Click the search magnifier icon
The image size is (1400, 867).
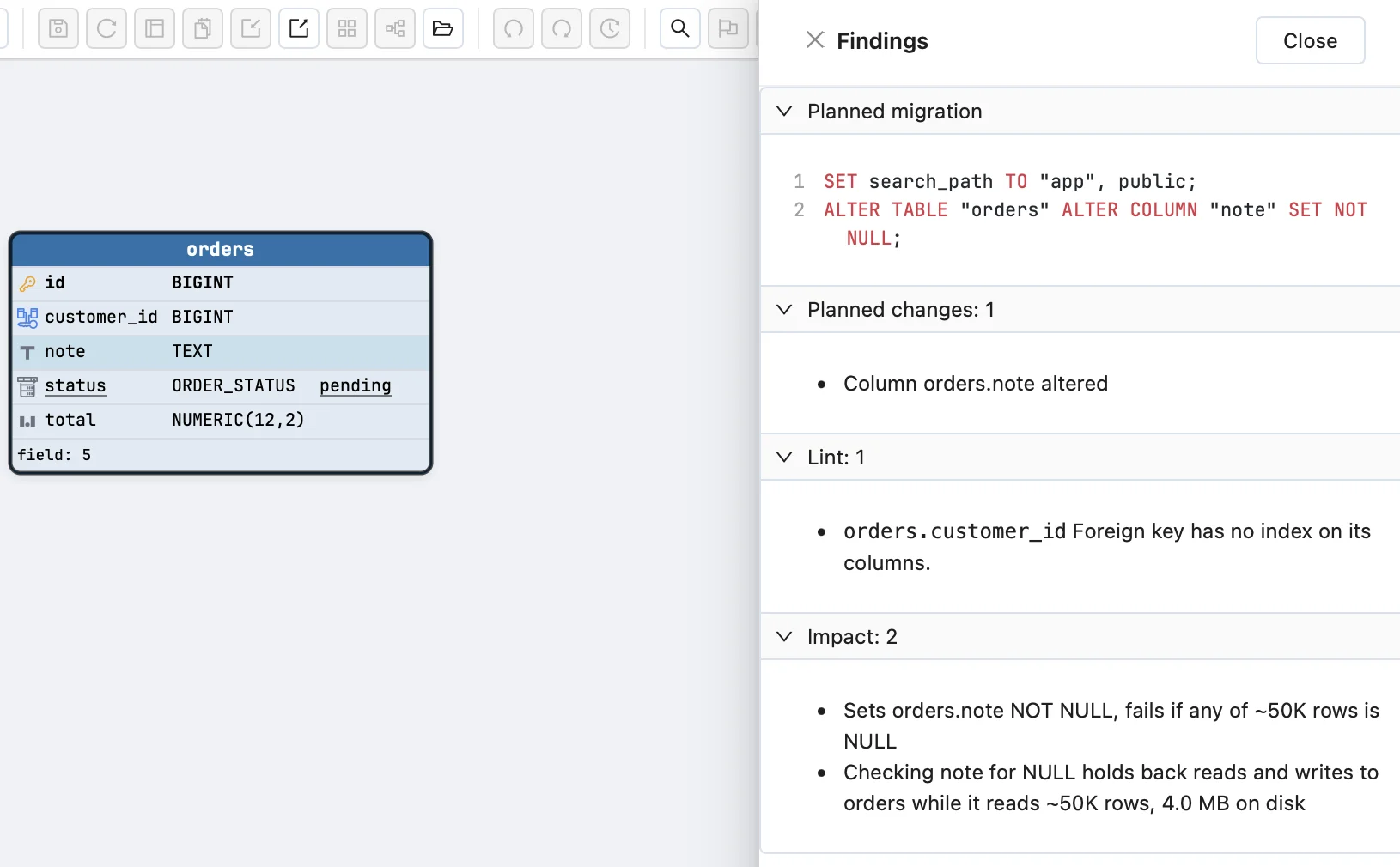pos(680,29)
